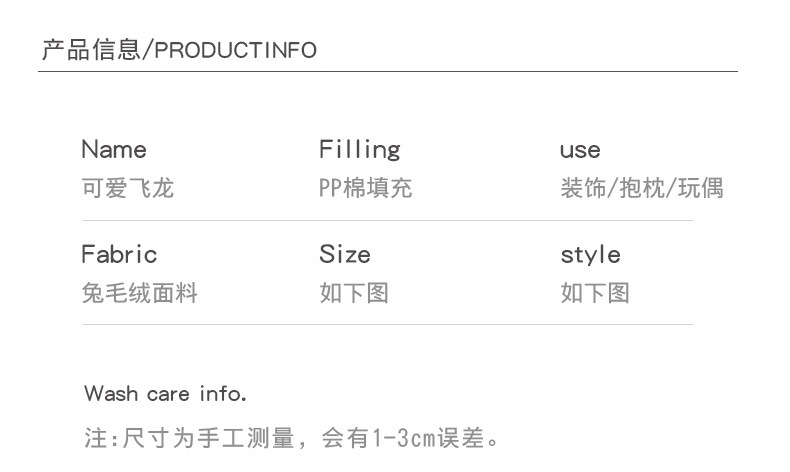Select the Fabric label
Viewport: 790px width, 472px height.
click(119, 254)
